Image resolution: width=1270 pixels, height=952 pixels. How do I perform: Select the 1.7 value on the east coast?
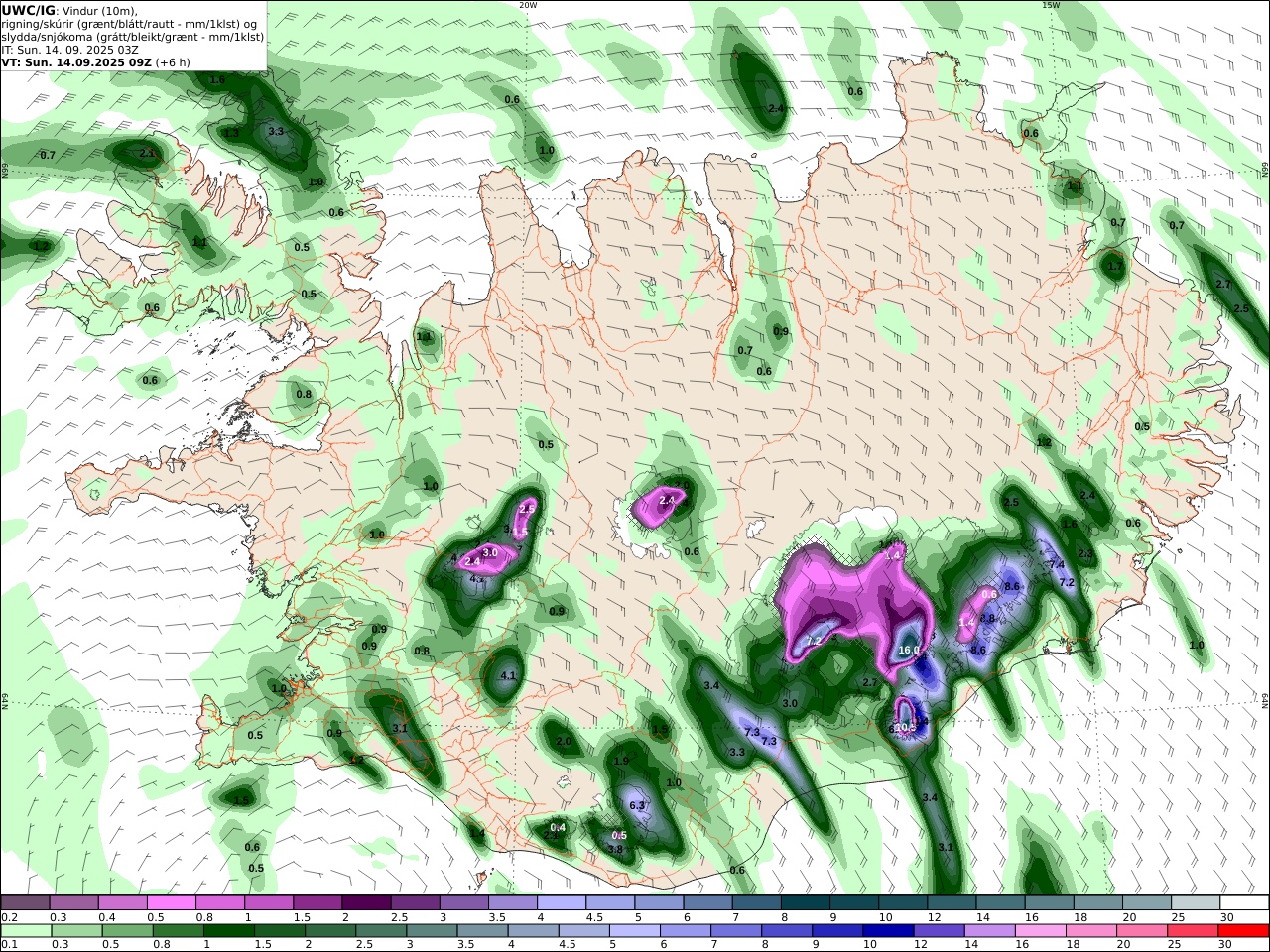coord(1115,267)
